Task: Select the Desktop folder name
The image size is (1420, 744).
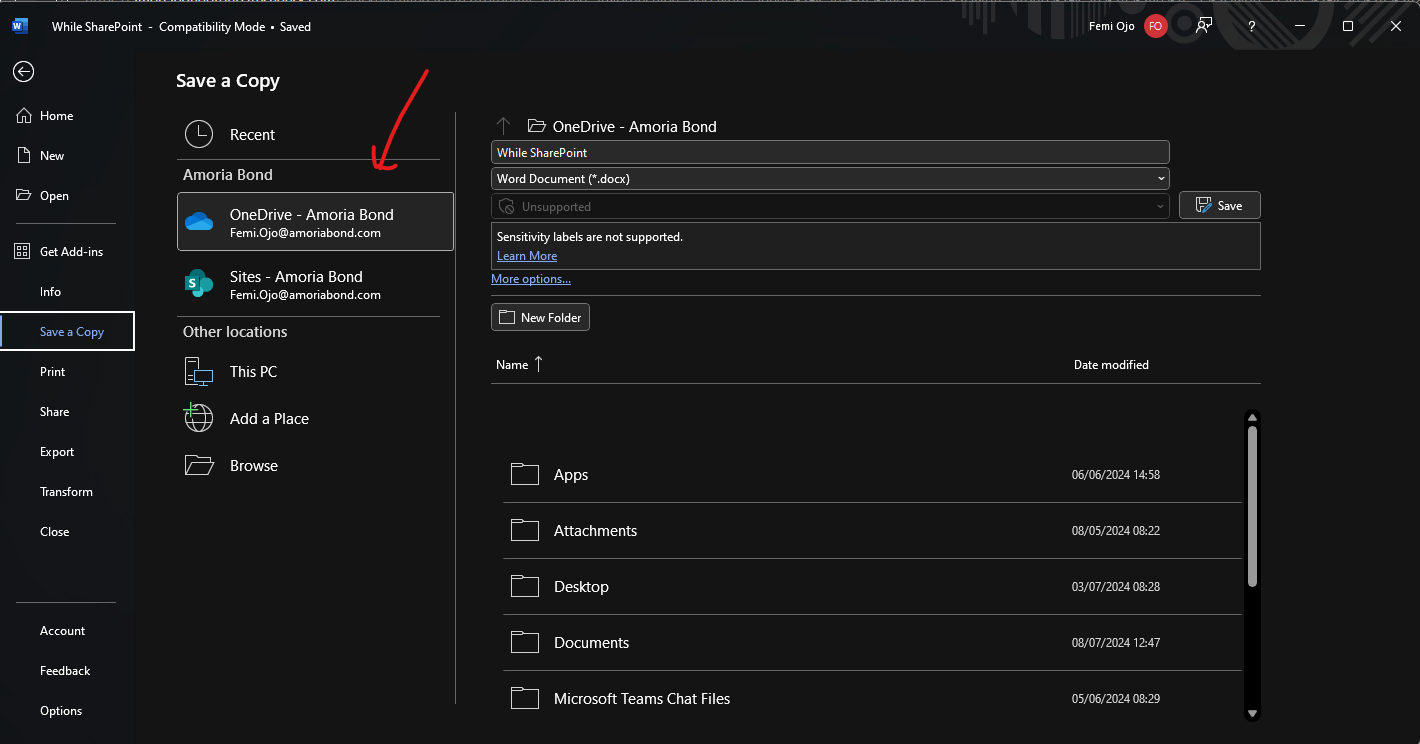Action: 581,587
